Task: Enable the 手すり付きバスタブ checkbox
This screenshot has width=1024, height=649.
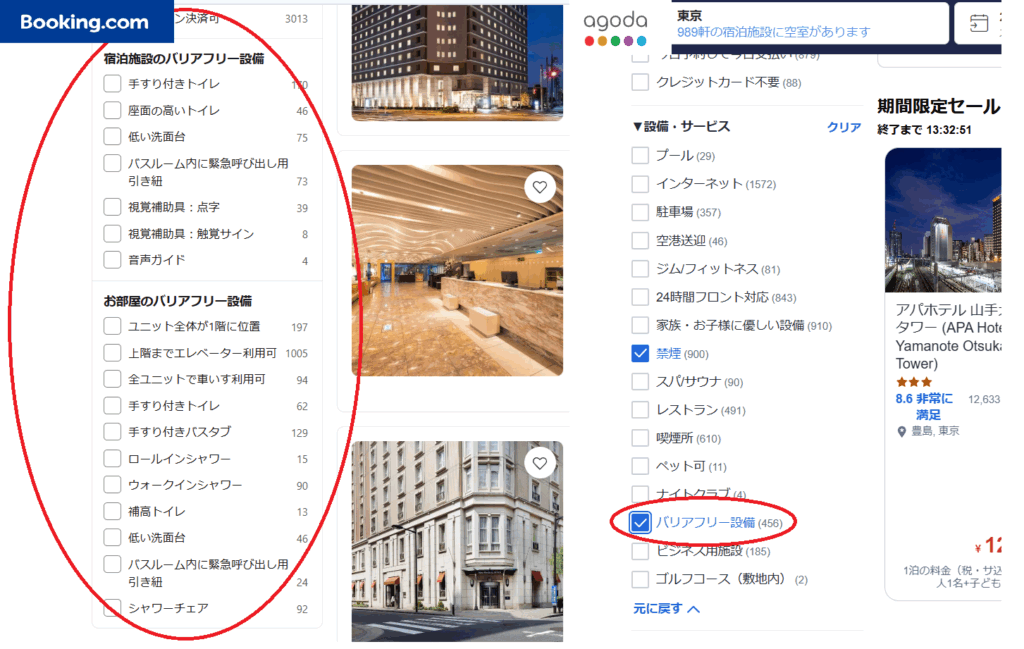Action: click(x=113, y=432)
